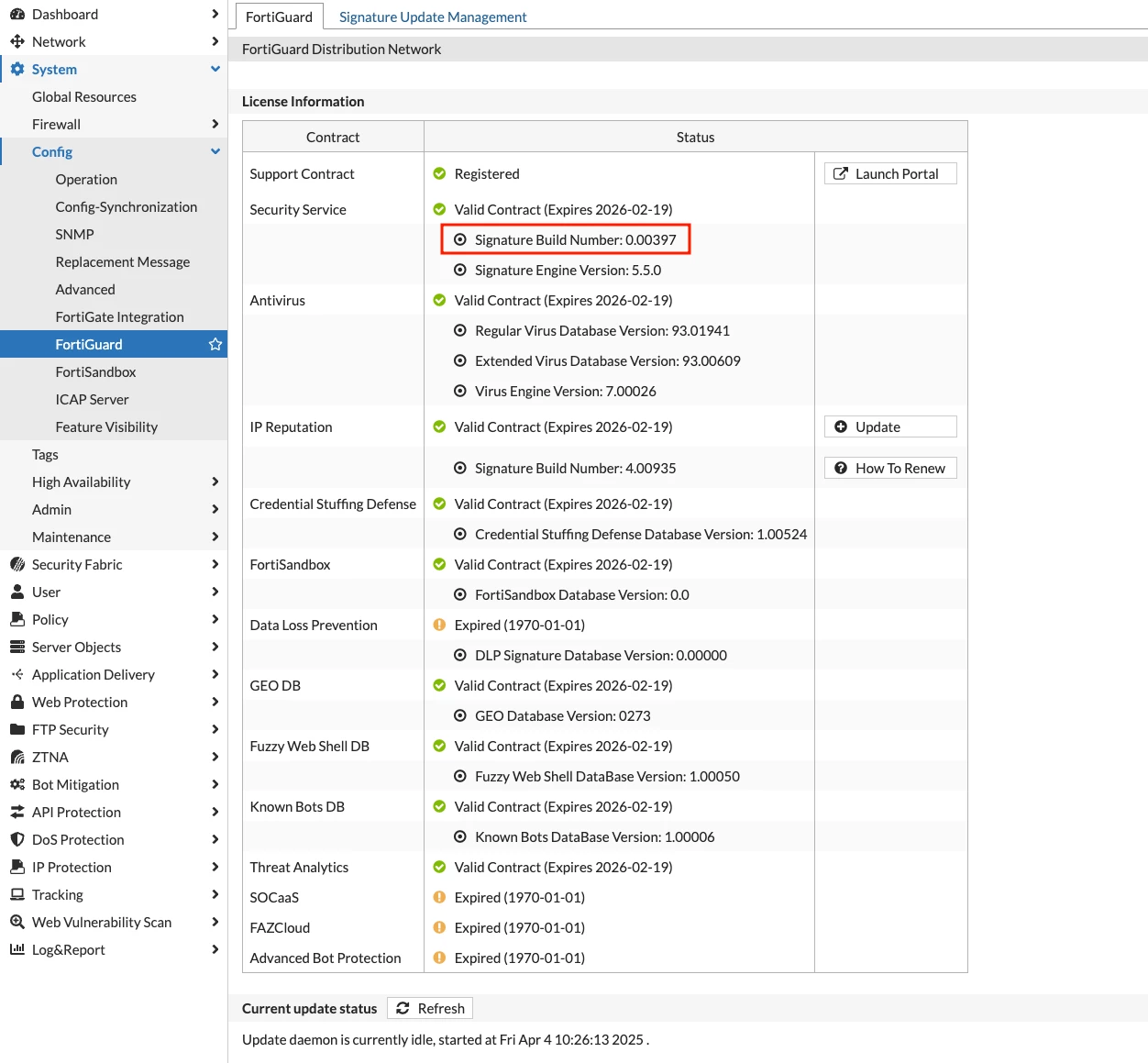
Task: Click bullet icon beside Signature Engine Version
Action: (x=460, y=270)
